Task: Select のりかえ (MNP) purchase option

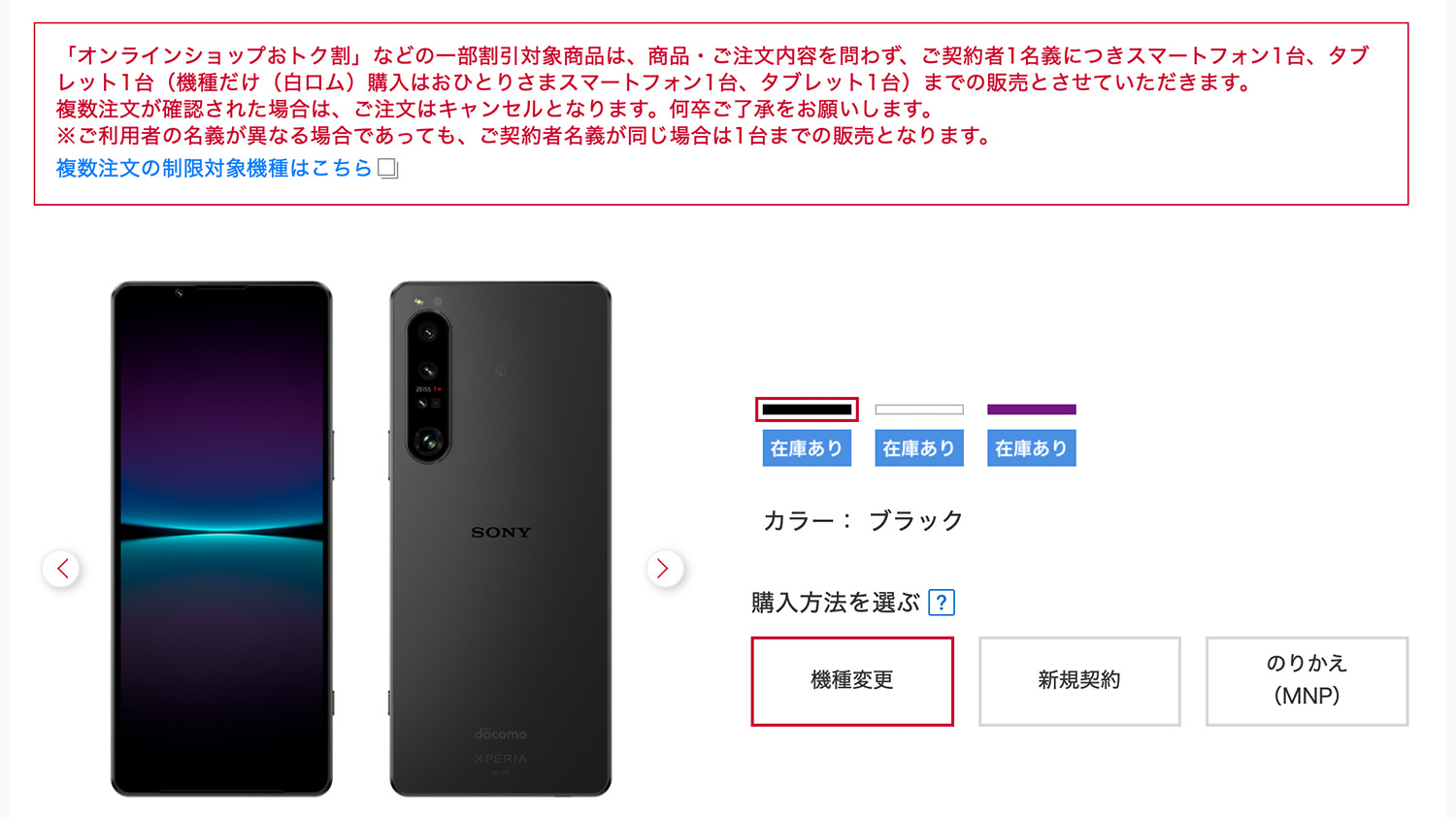Action: point(1307,681)
